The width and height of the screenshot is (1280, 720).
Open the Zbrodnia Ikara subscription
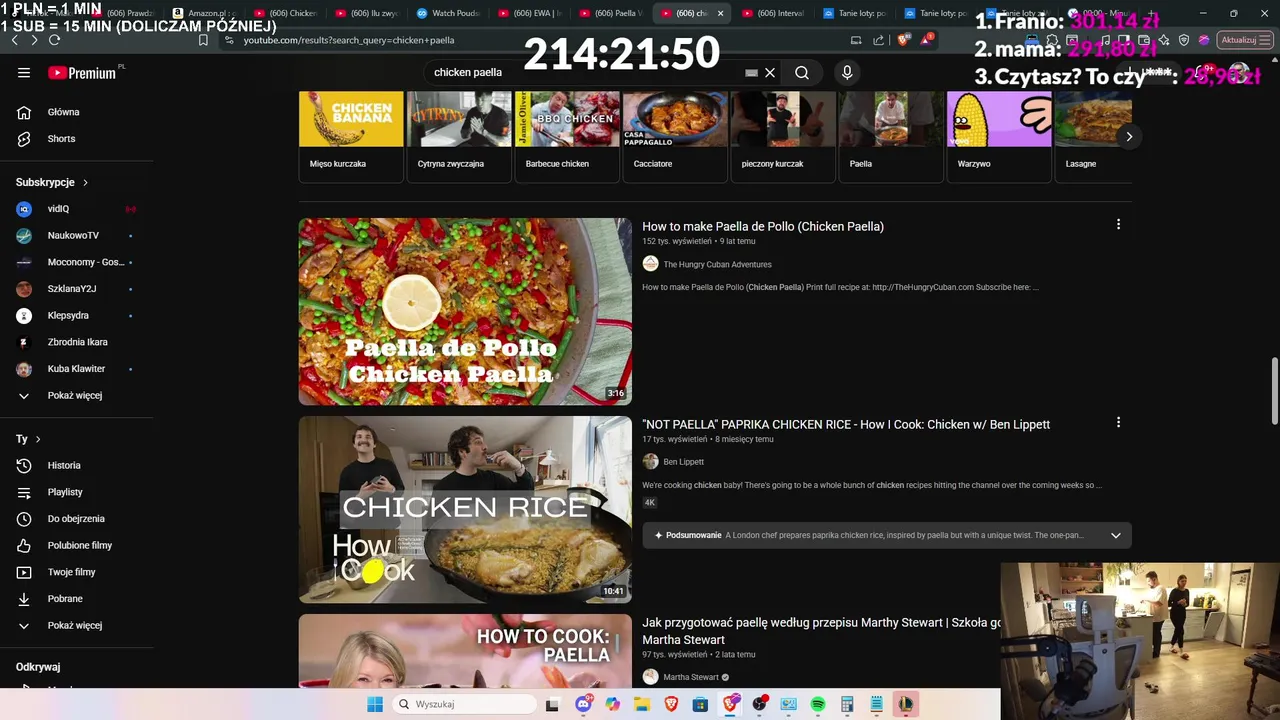click(78, 342)
